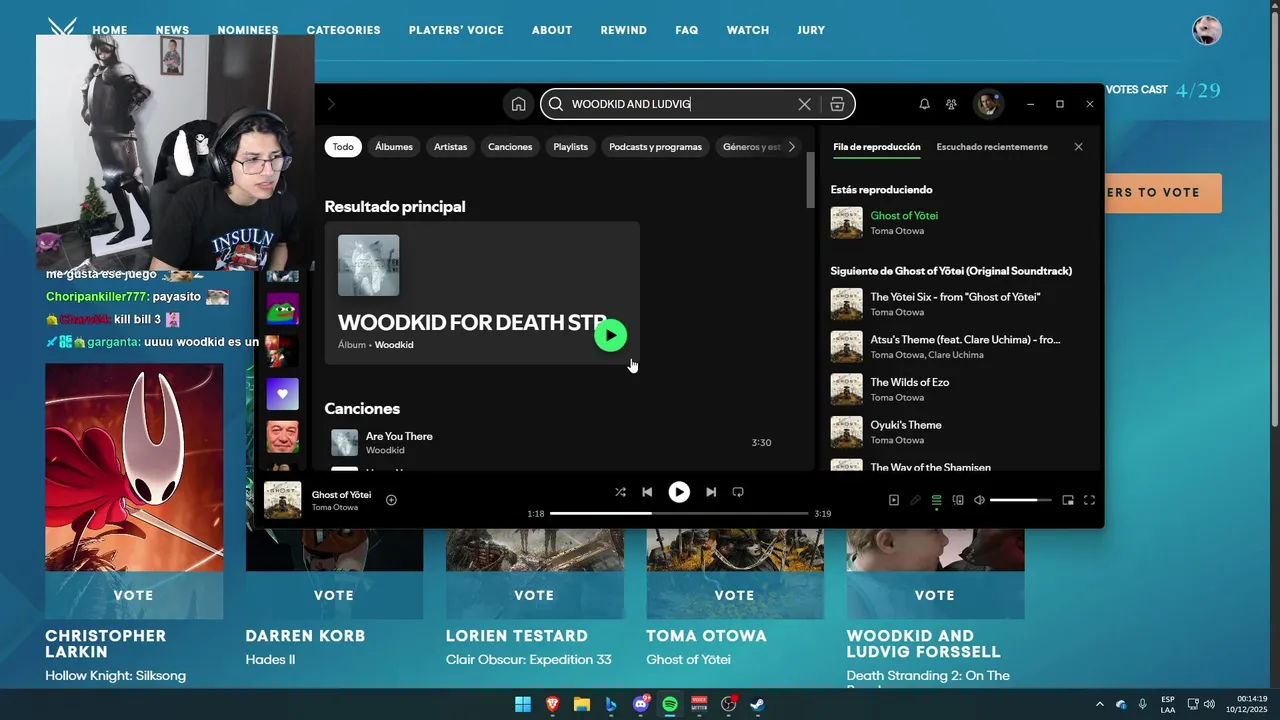
Task: Adjust the Spotify volume slider
Action: (x=1020, y=500)
